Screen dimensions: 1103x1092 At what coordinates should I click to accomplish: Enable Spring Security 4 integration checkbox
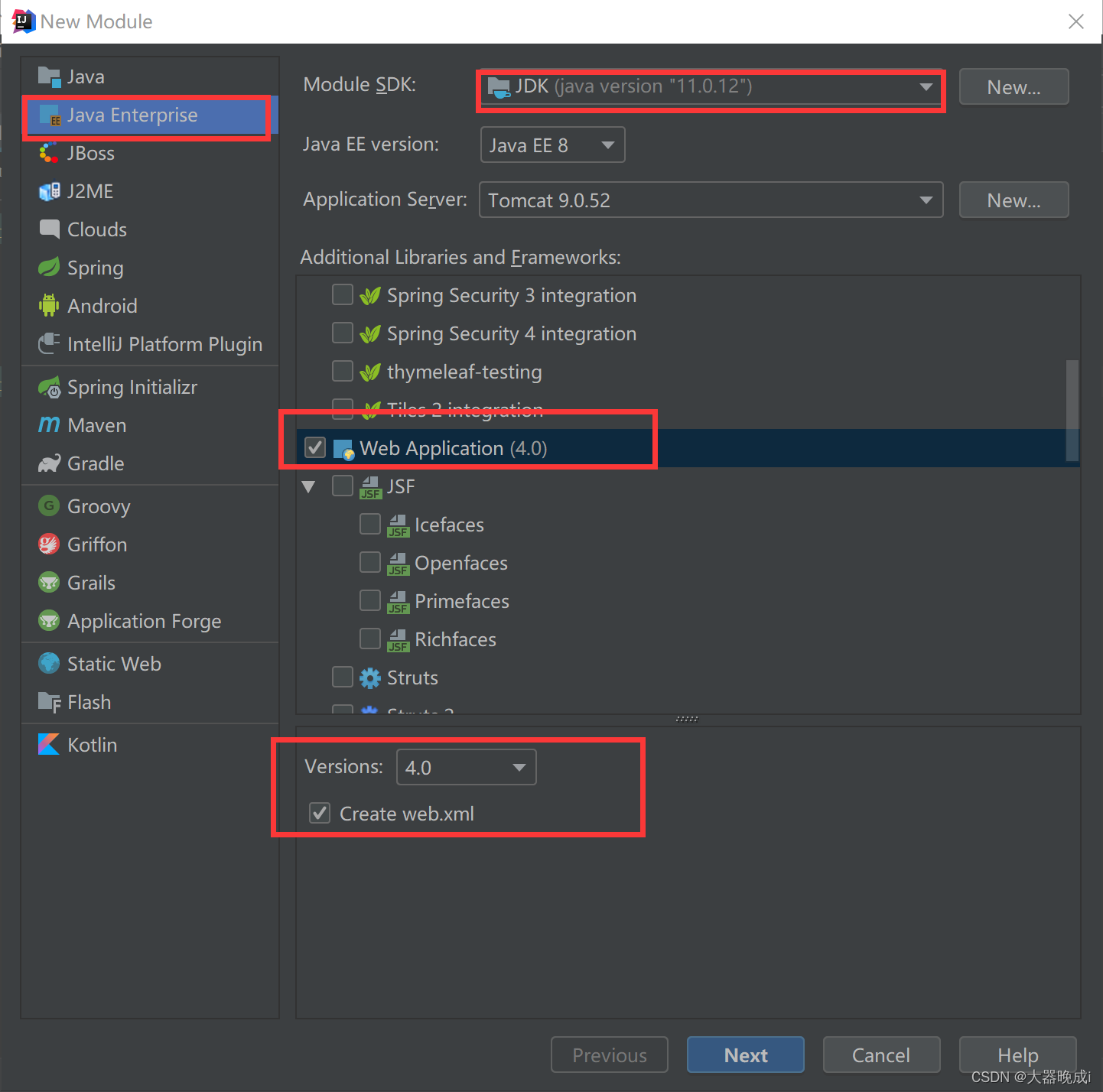(343, 333)
